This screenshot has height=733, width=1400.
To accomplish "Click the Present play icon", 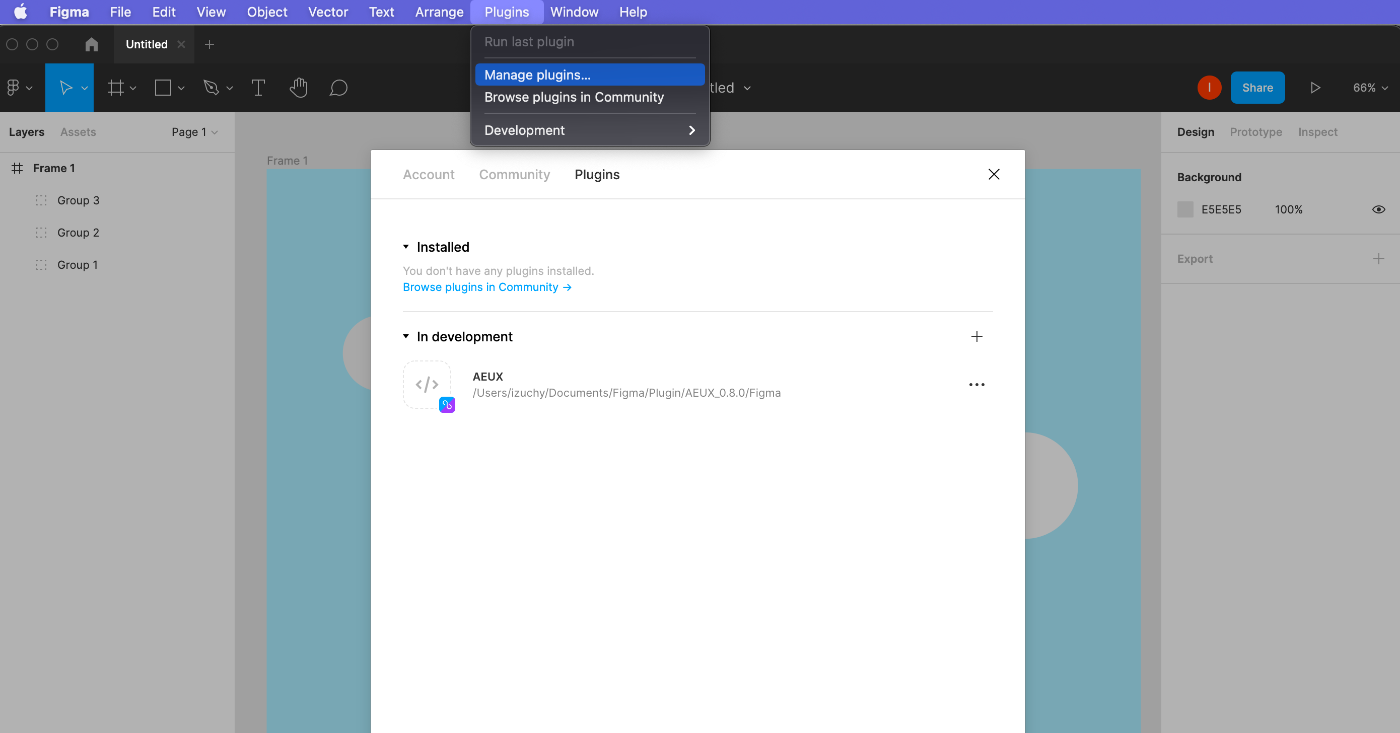I will [x=1315, y=88].
